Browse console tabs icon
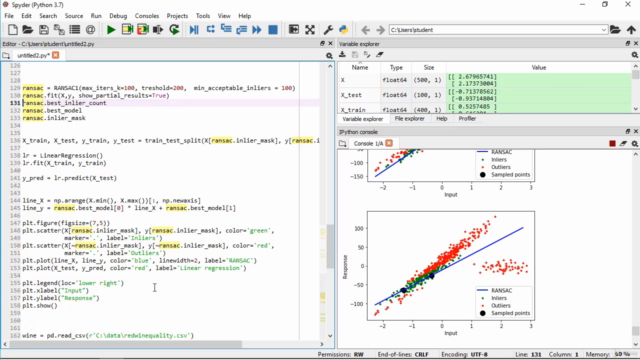Screen dimensions: 640x360 [x=342, y=143]
